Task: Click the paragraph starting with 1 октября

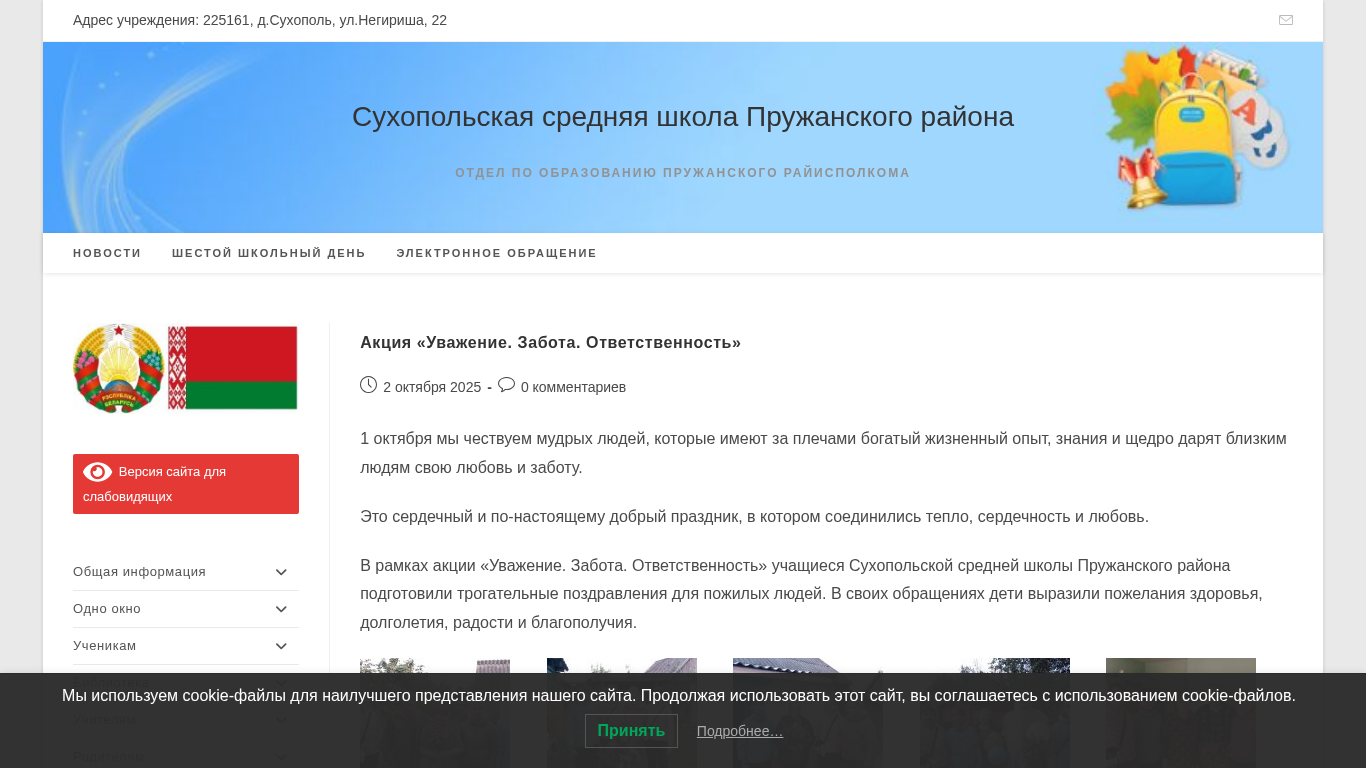Action: pyautogui.click(x=823, y=453)
